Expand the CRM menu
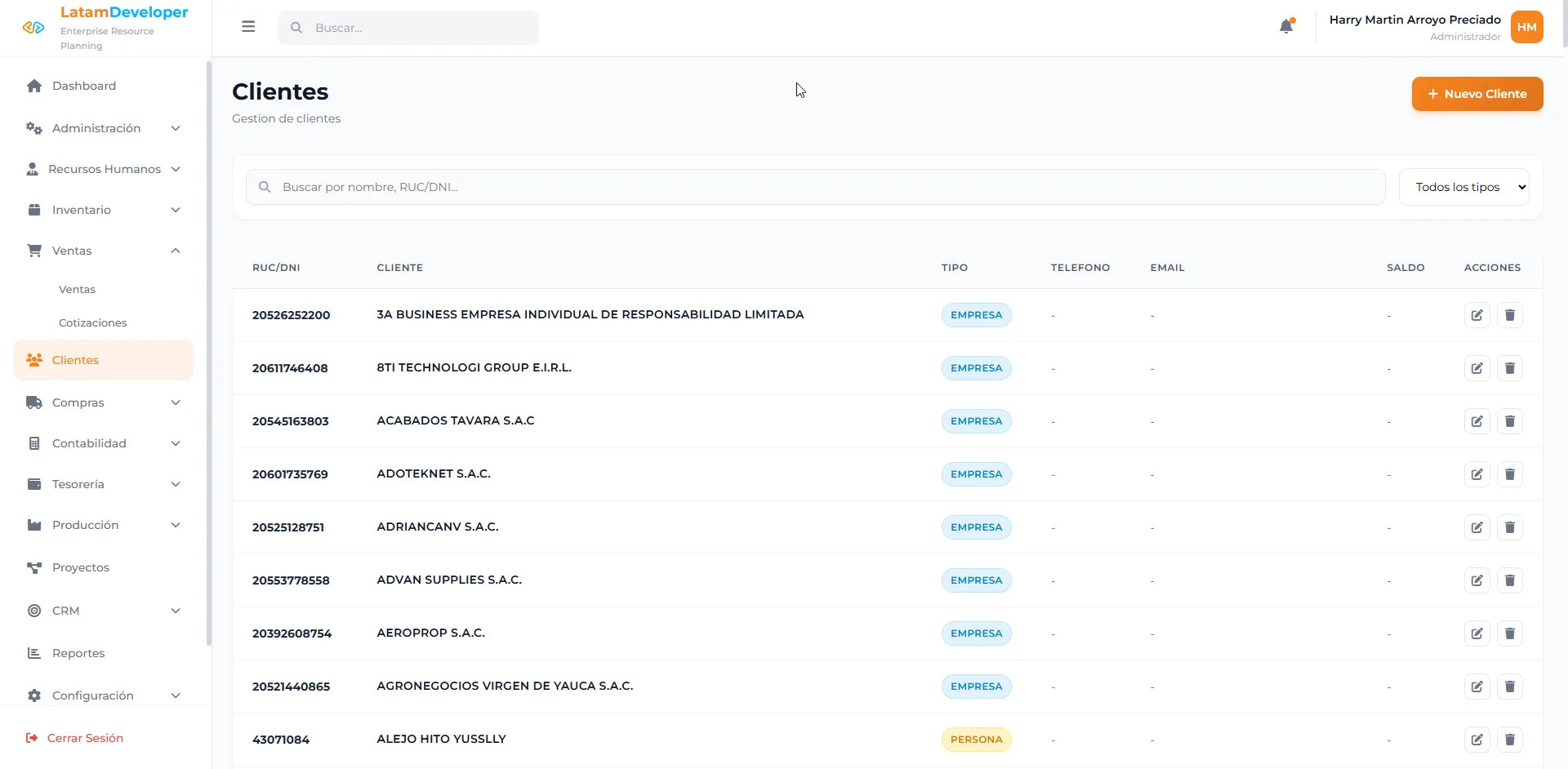Viewport: 1568px width, 769px height. point(103,611)
